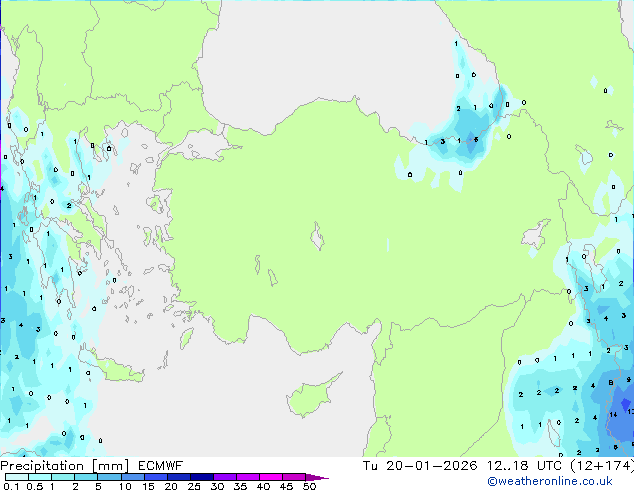This screenshot has width=634, height=490.
Task: Click the 20–25 mm legend color box
Action: [178, 477]
